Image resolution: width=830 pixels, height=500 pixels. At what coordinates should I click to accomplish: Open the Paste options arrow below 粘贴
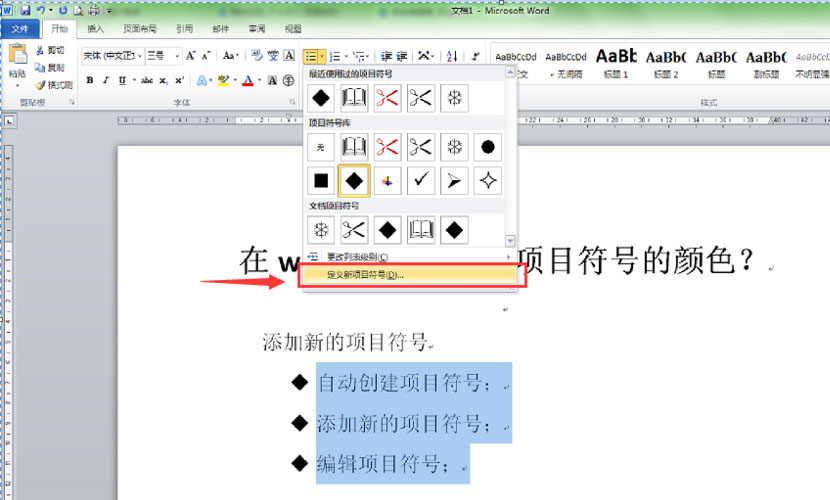pos(17,85)
